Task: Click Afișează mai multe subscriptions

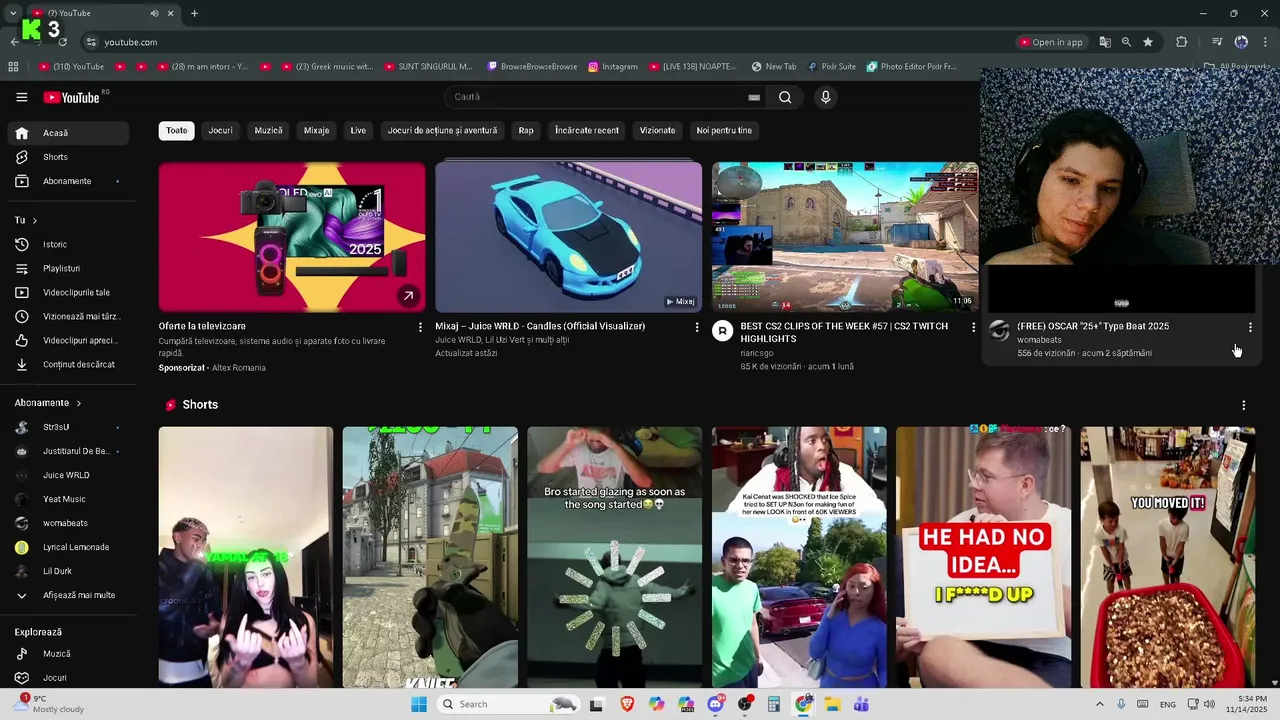Action: pos(68,595)
